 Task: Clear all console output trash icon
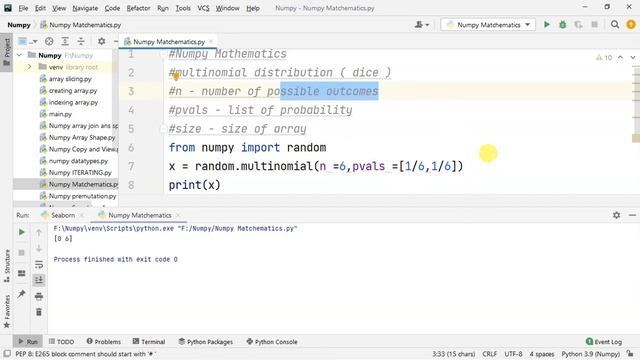click(39, 312)
